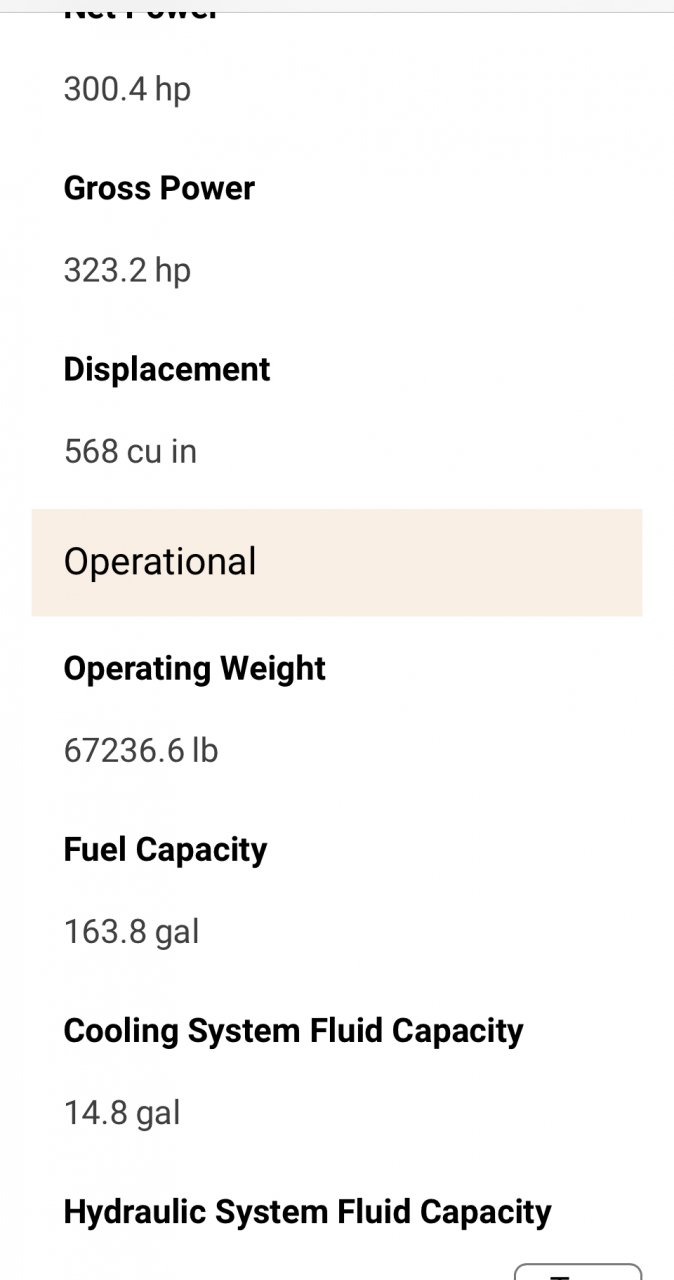Viewport: 674px width, 1280px height.
Task: Click the Fuel Capacity heading
Action: click(166, 850)
